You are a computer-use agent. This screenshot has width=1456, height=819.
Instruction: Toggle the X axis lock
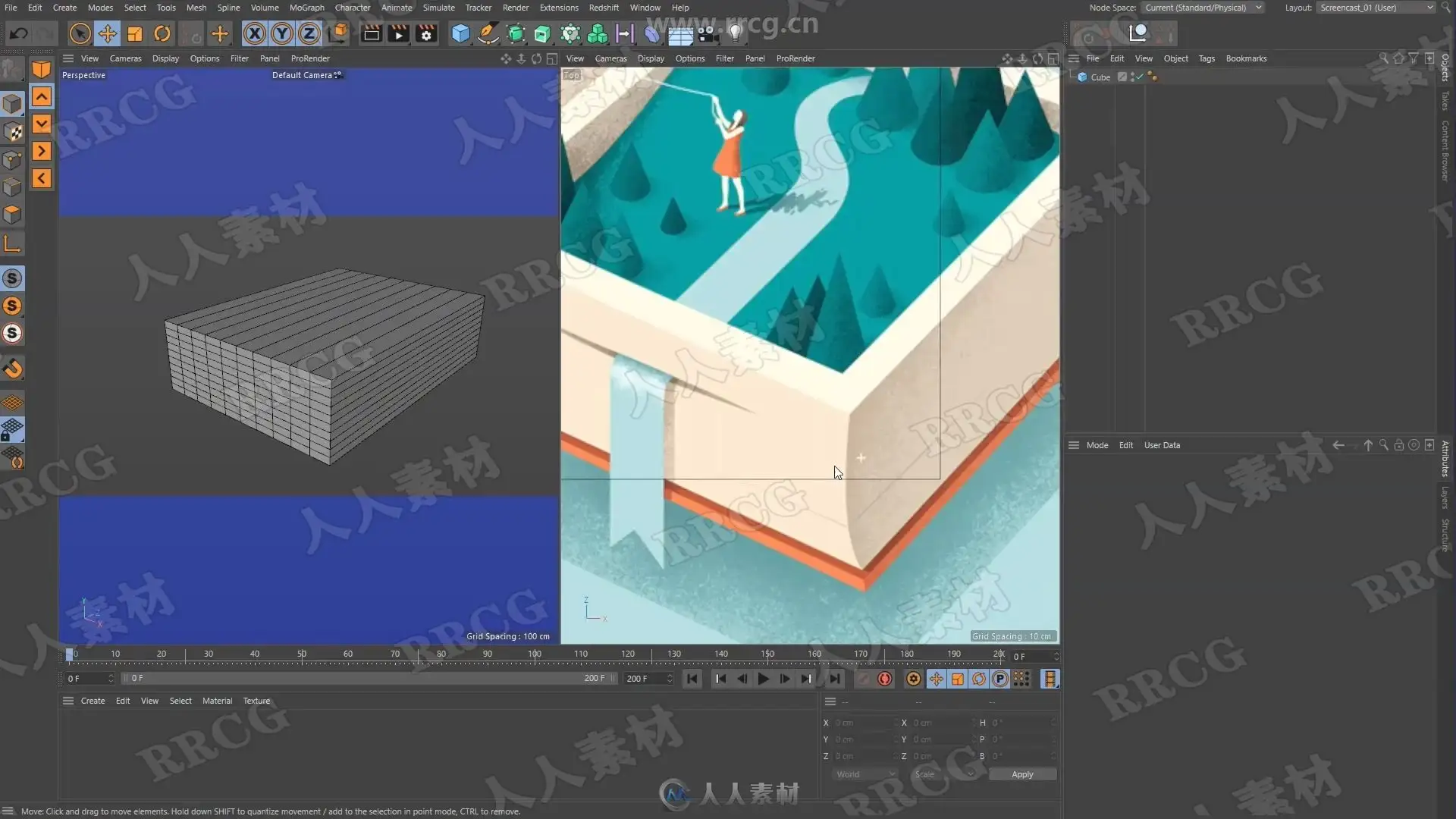255,33
